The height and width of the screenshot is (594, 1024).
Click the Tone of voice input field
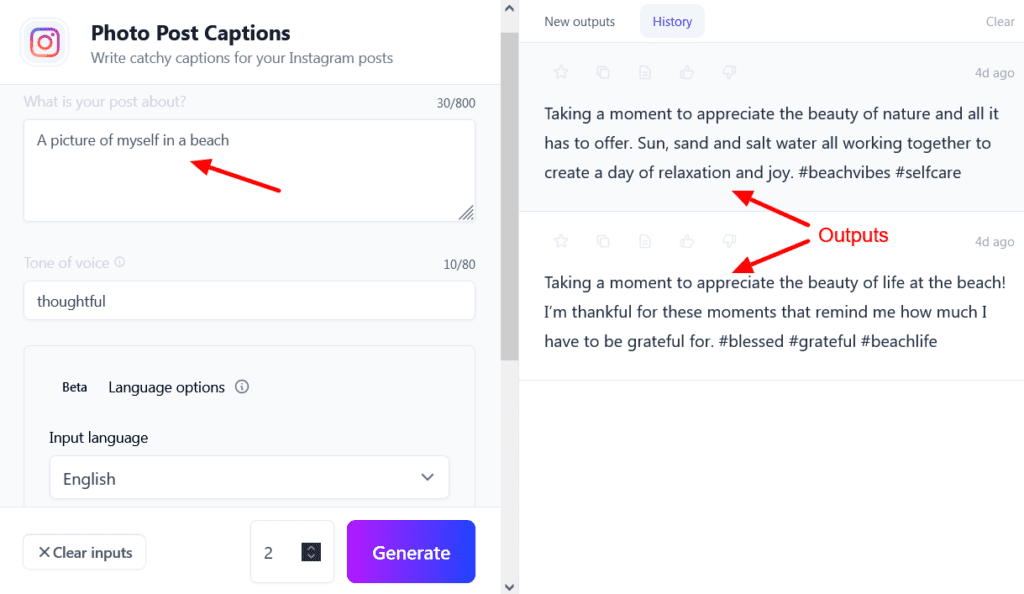coord(249,301)
